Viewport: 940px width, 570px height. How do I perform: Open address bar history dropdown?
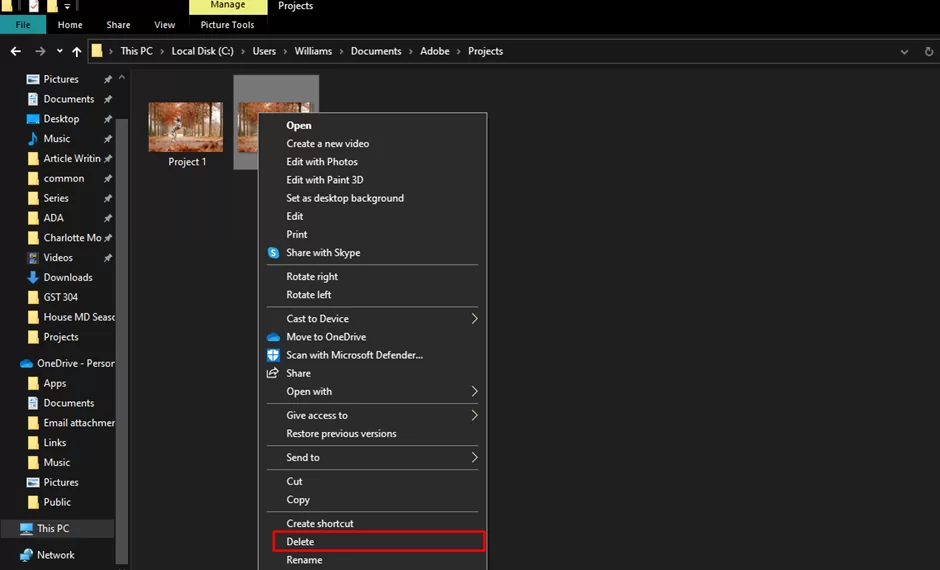(904, 52)
